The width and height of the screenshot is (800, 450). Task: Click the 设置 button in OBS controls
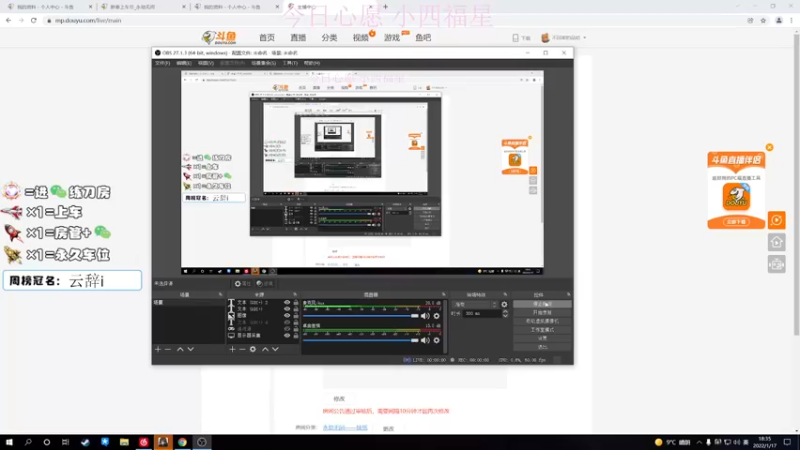(x=542, y=338)
